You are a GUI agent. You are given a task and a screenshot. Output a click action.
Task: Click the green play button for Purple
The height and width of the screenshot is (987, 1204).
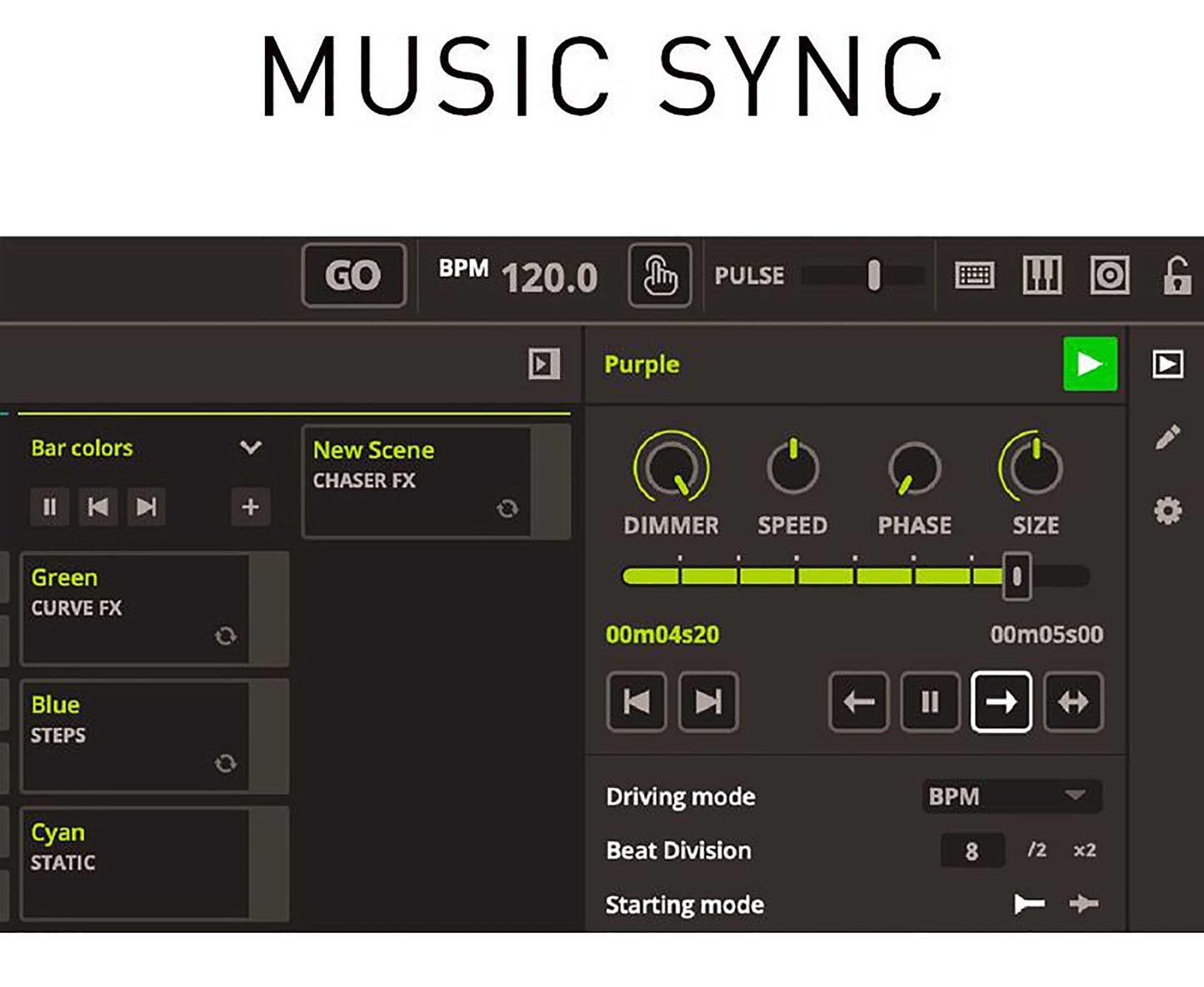1090,364
